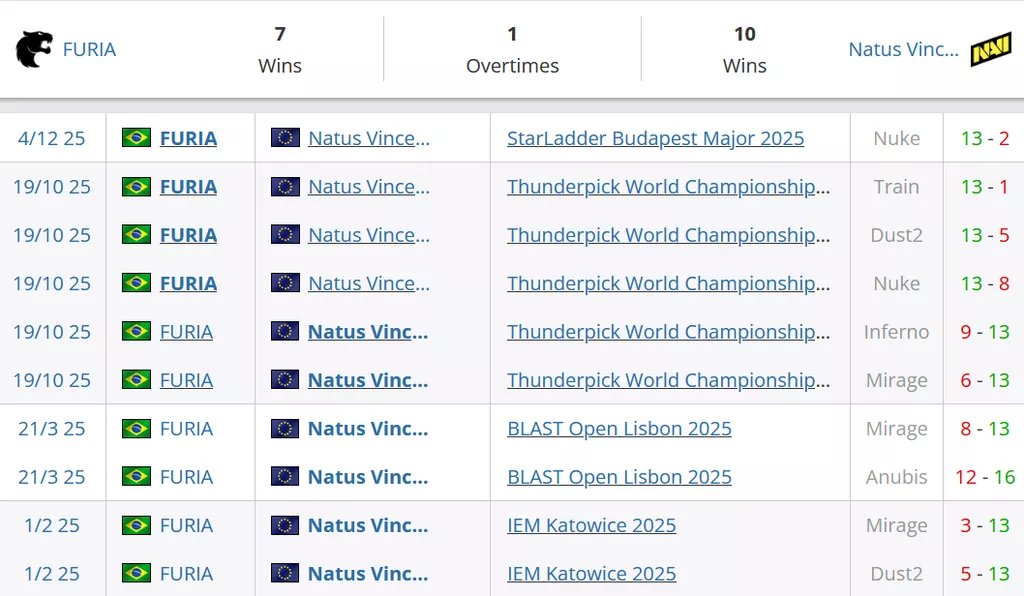Click Brazil flag in Budapest Major row
This screenshot has height=596, width=1024.
tap(136, 138)
